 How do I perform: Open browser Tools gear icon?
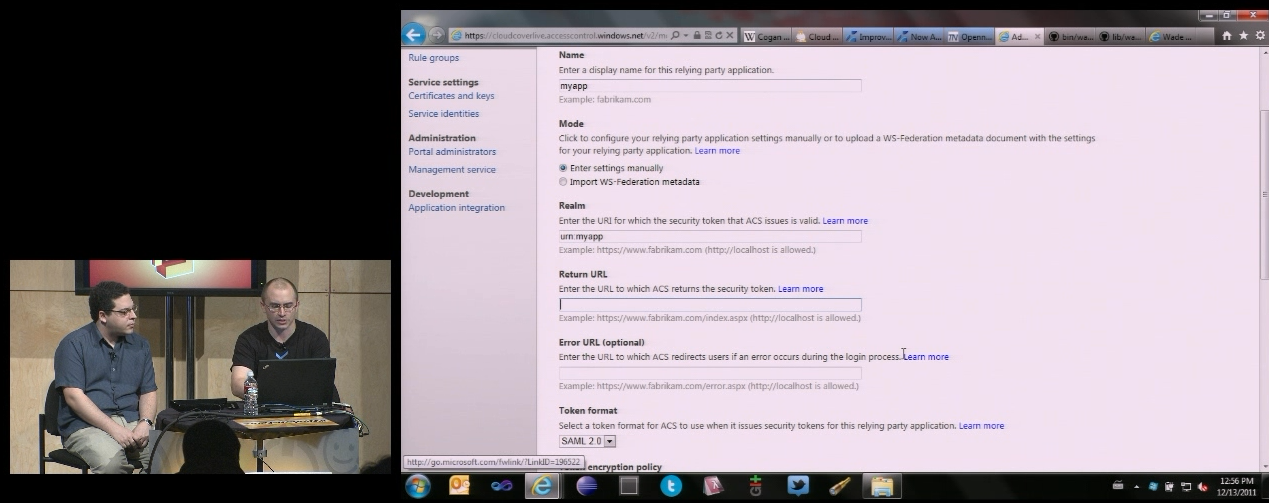1259,35
